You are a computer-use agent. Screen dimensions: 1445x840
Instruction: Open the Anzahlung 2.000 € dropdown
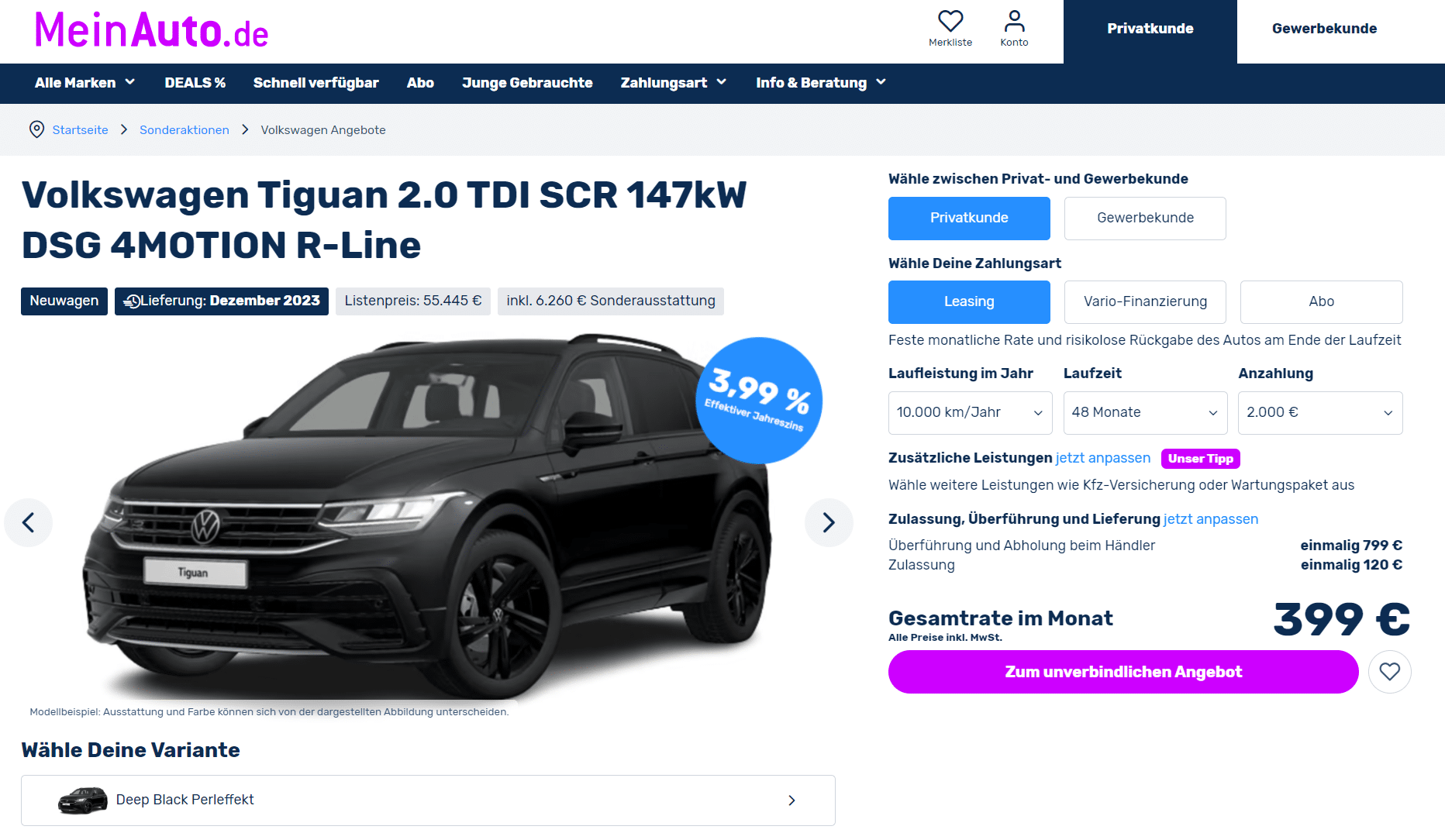(x=1320, y=413)
